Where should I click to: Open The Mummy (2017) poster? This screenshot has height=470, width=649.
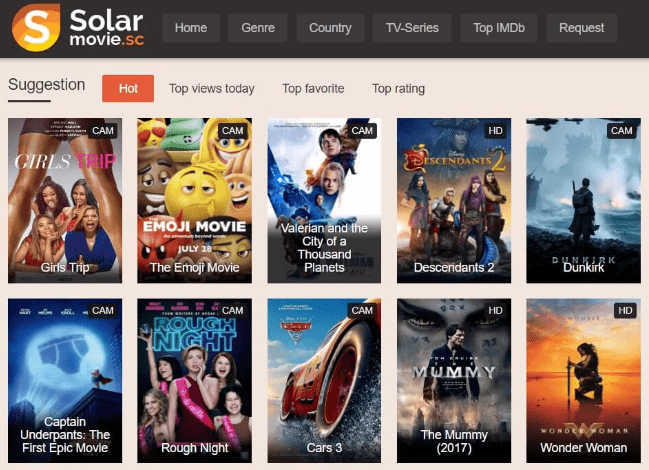tap(454, 380)
